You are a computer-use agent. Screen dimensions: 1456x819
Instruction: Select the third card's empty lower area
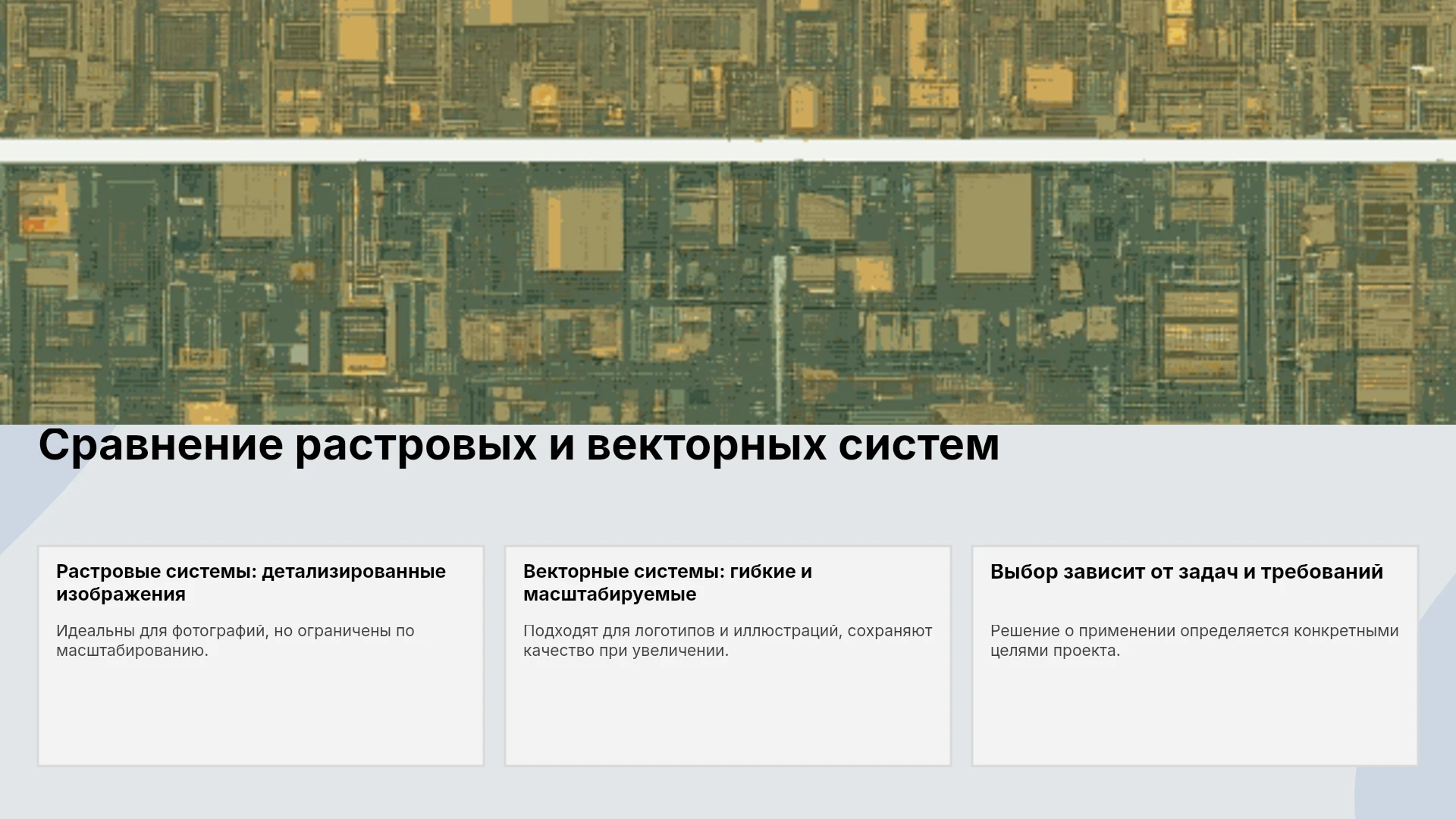(x=1195, y=713)
